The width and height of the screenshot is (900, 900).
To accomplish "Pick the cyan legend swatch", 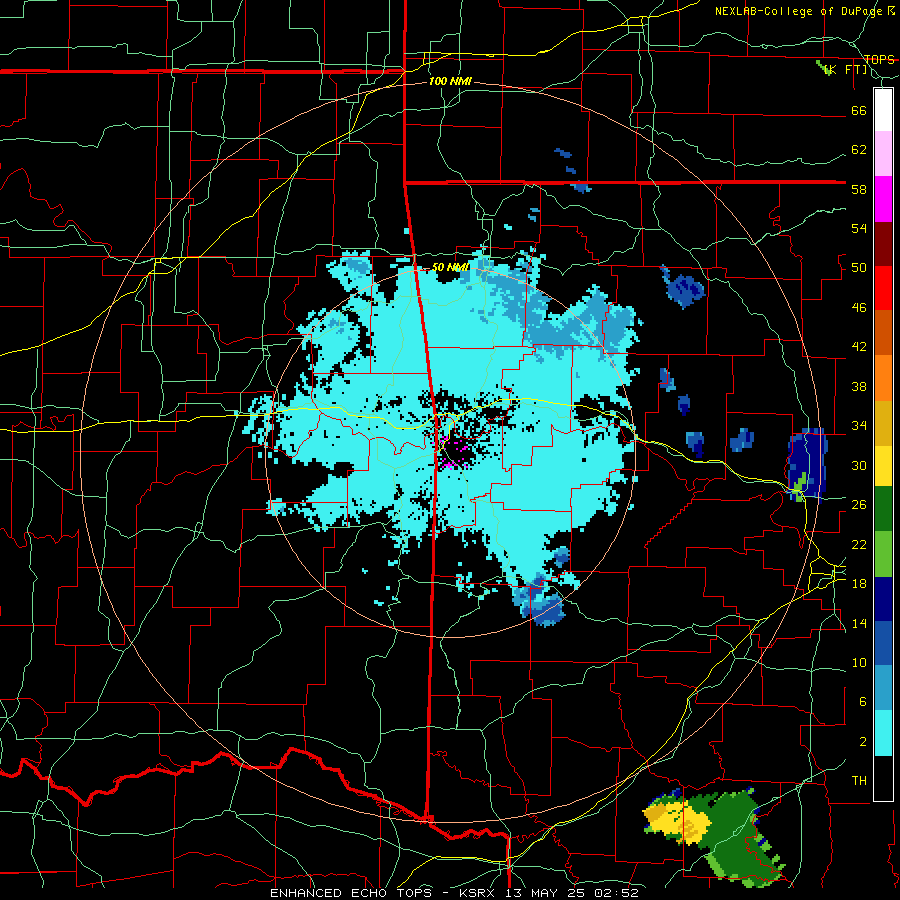I will coord(883,733).
